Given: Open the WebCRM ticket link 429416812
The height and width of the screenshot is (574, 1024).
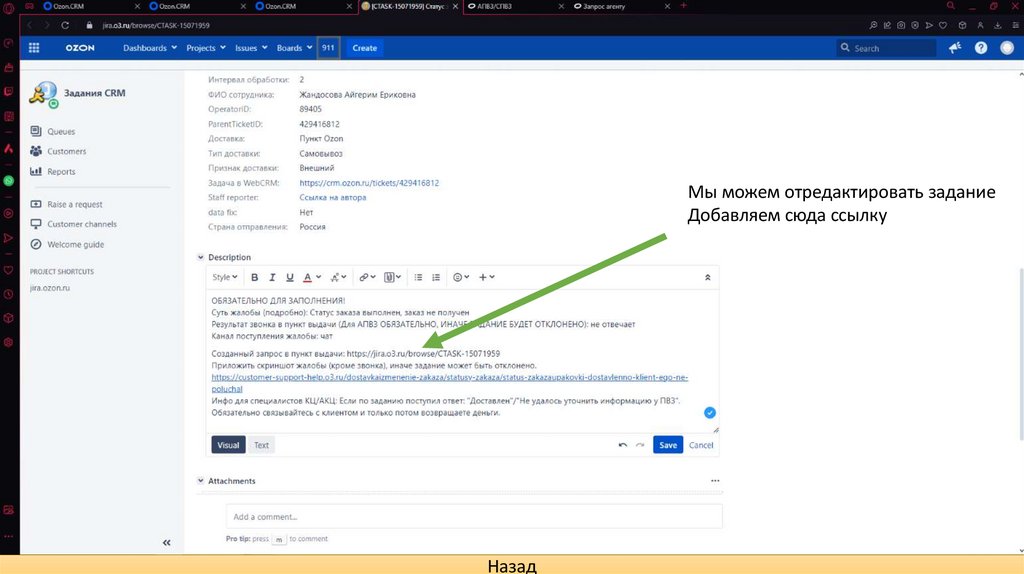Looking at the screenshot, I should pos(369,183).
